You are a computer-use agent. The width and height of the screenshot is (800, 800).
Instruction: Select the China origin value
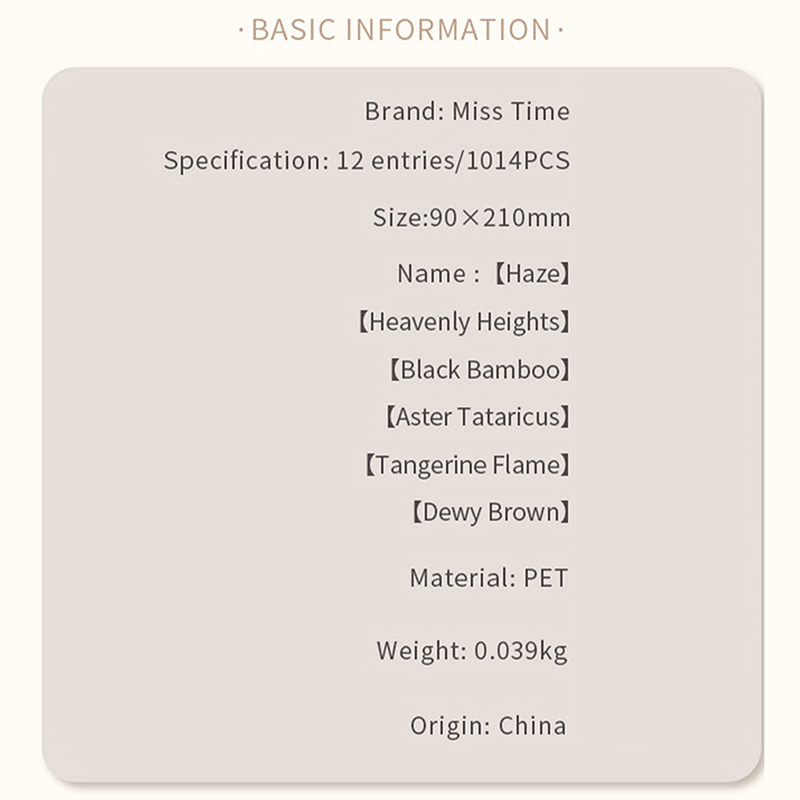pyautogui.click(x=532, y=726)
